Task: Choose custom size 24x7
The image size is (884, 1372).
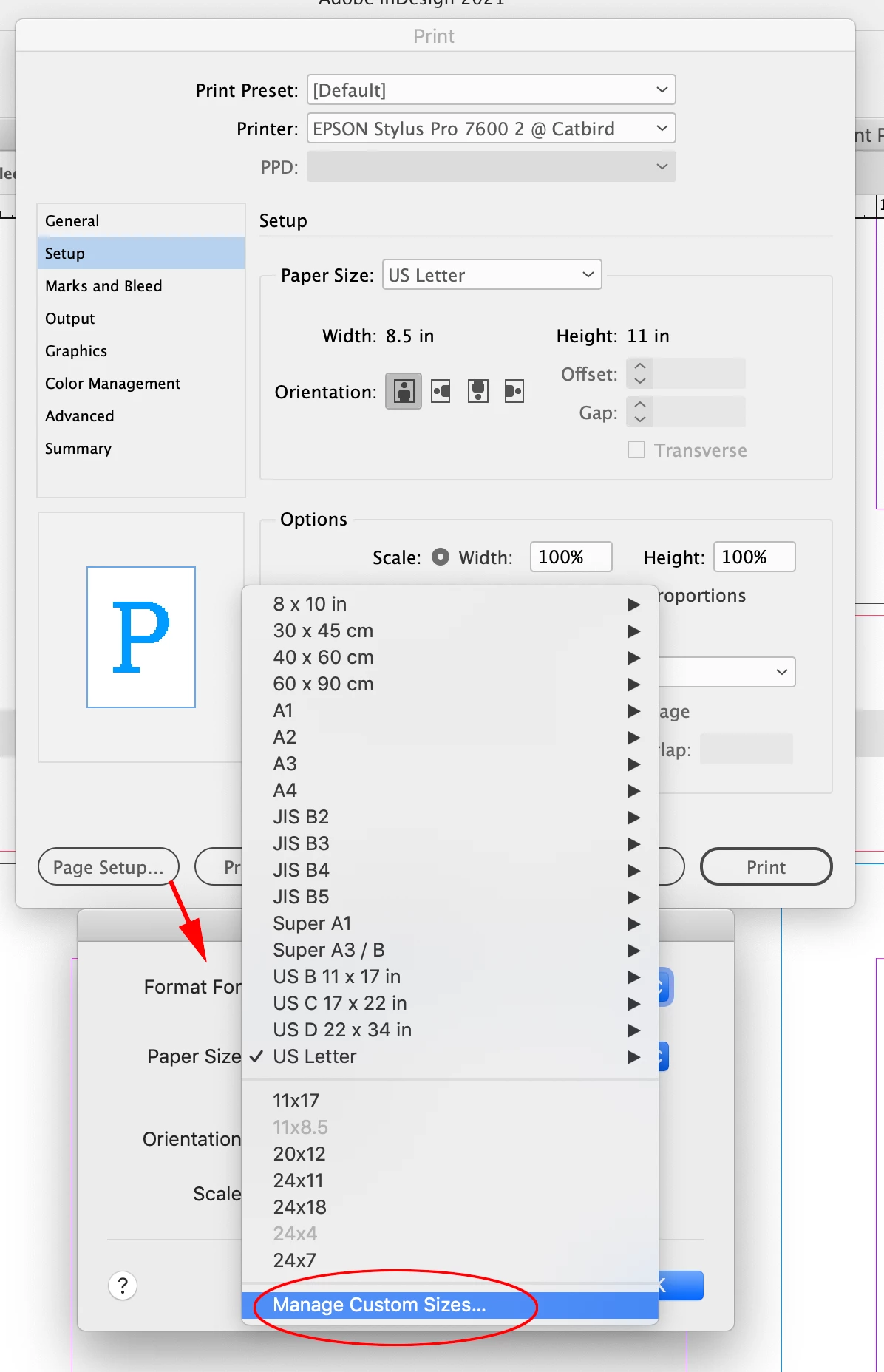Action: (x=450, y=1260)
